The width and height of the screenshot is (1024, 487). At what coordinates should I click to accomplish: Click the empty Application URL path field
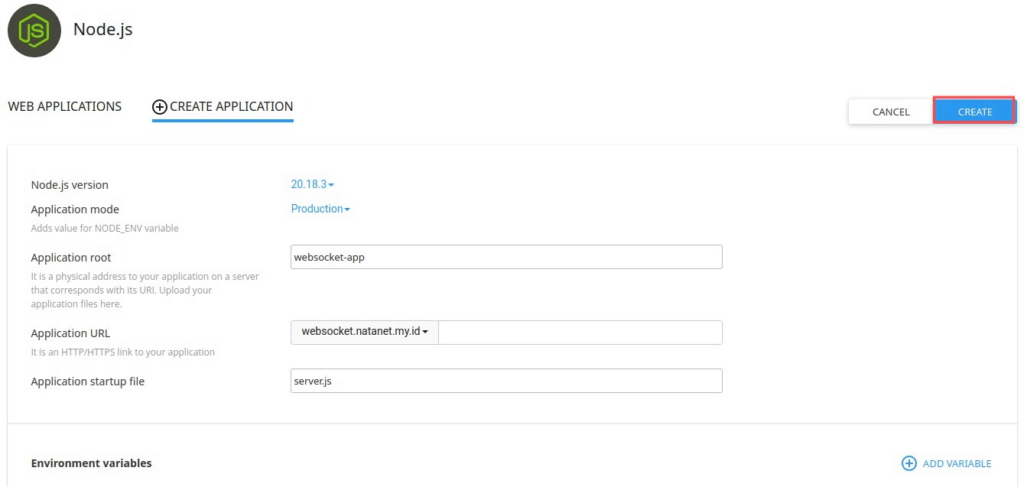coord(580,332)
